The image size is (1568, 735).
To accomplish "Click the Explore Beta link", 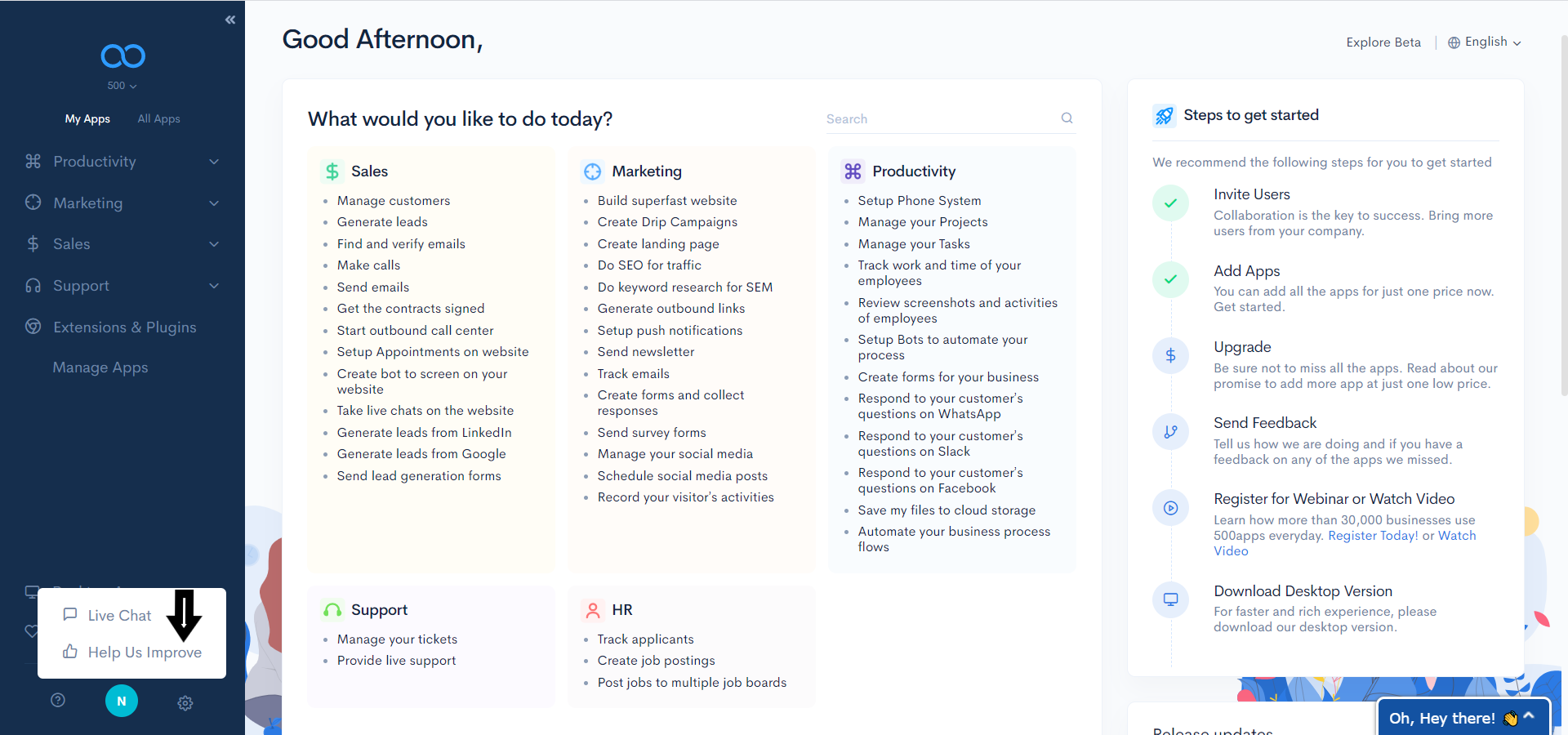I will point(1383,42).
